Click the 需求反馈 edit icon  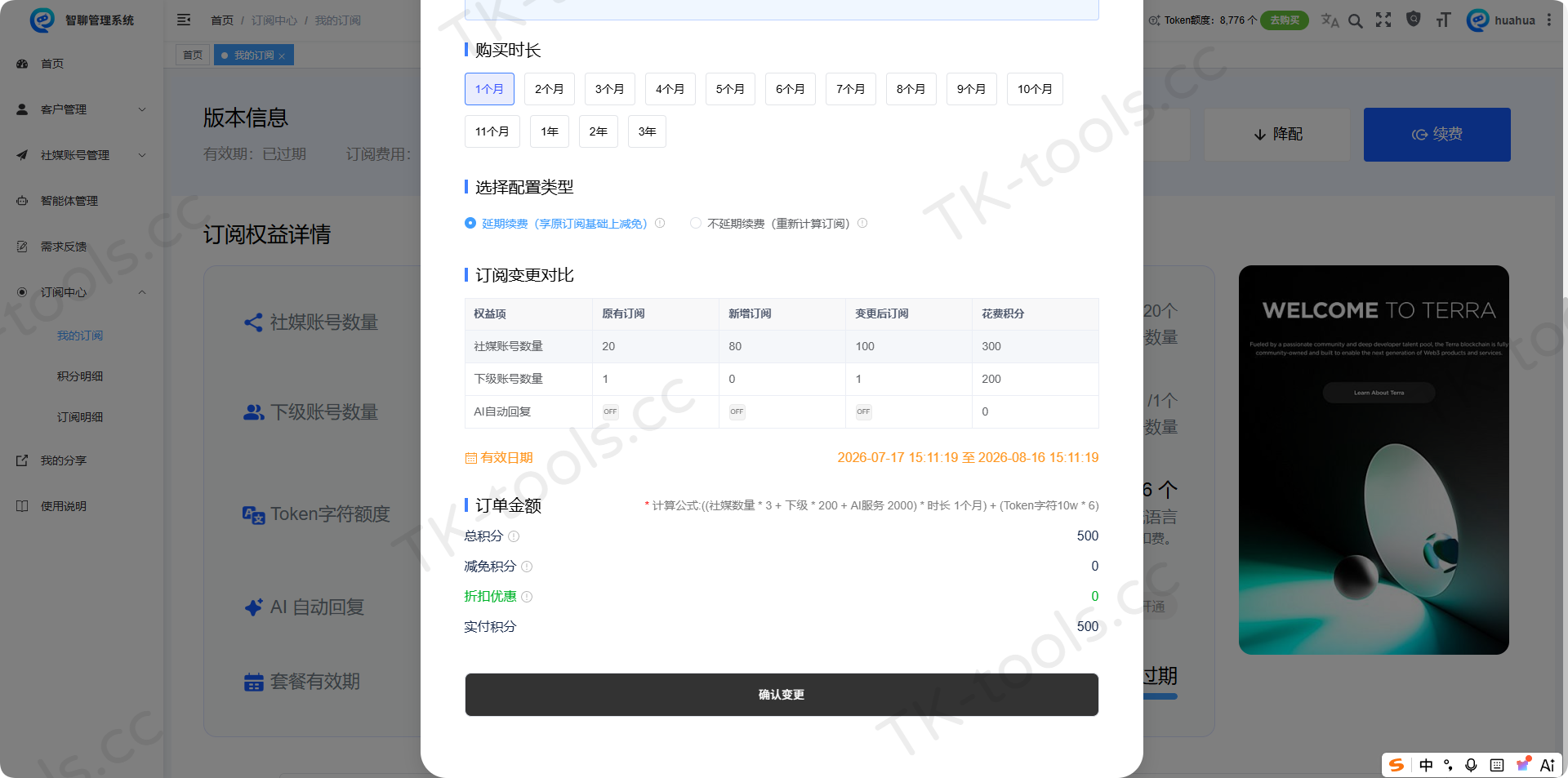tap(22, 247)
